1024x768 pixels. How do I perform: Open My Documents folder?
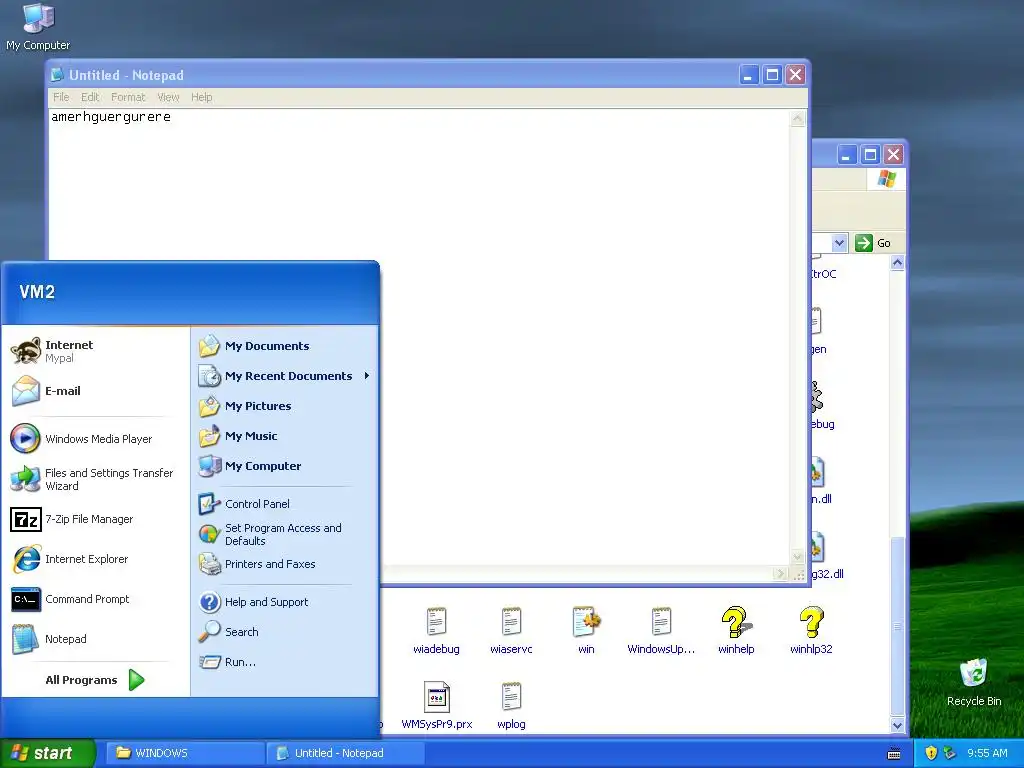click(284, 346)
